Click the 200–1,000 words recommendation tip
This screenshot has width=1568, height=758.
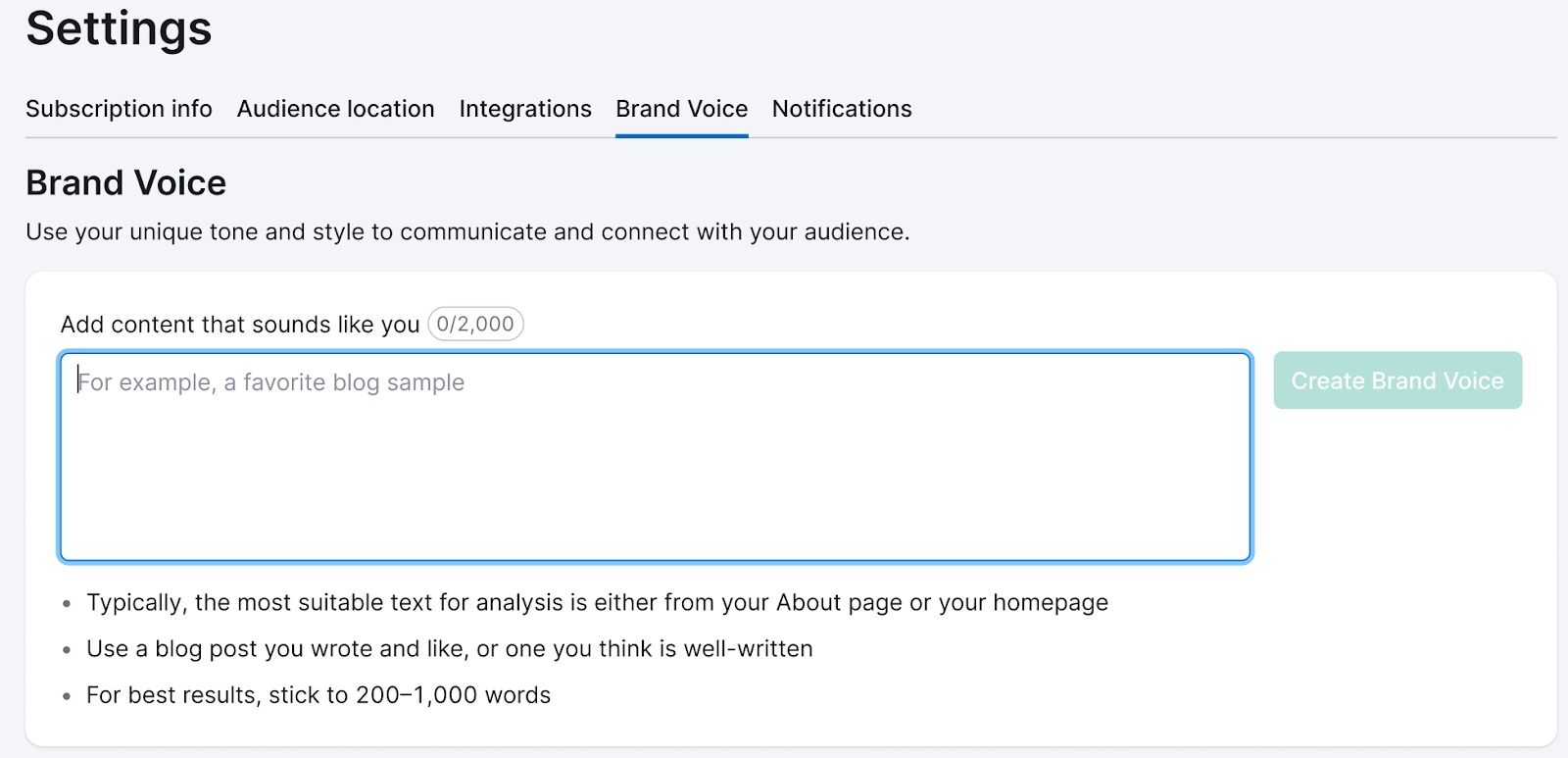[x=318, y=695]
